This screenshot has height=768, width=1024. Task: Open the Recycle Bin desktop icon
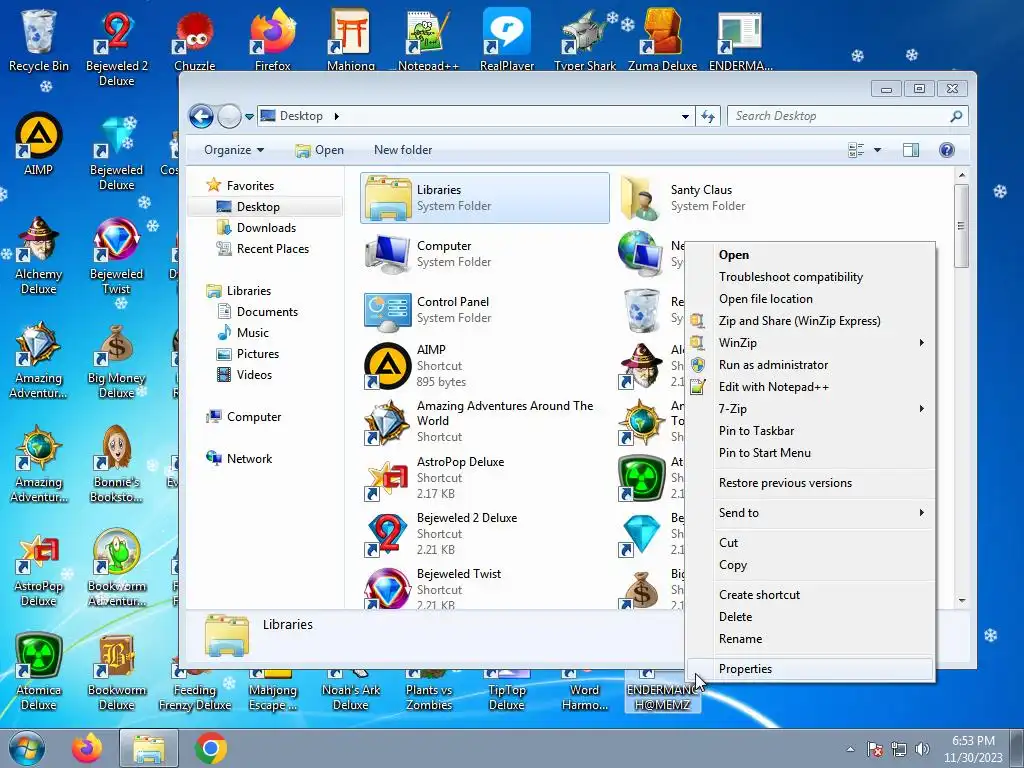pos(39,39)
